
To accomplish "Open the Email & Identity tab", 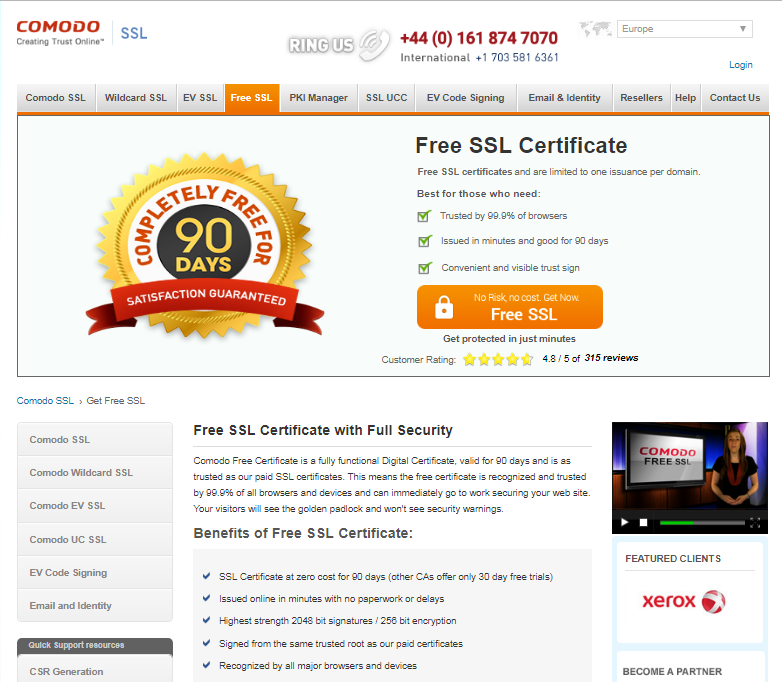I will click(564, 98).
